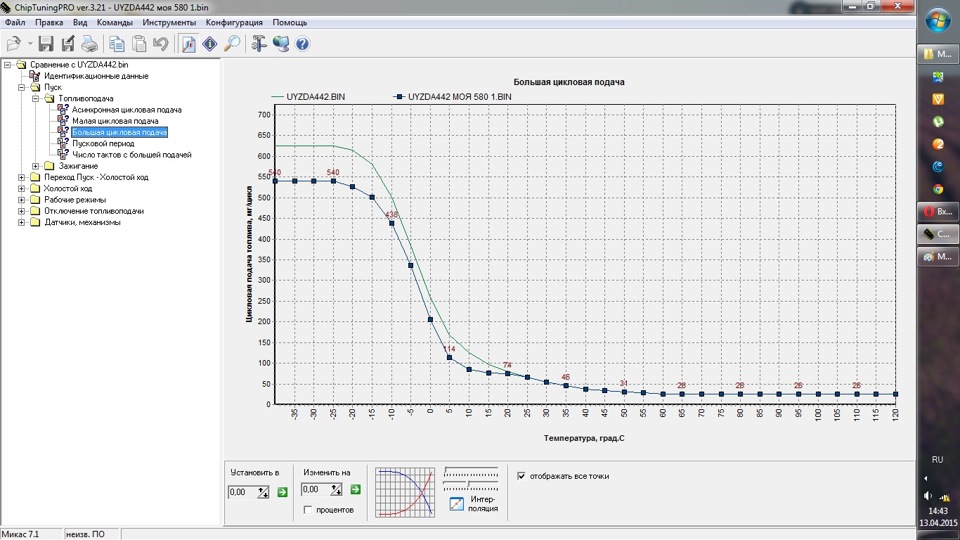
Task: Click the Interpolation icon below the chart
Action: click(x=456, y=503)
